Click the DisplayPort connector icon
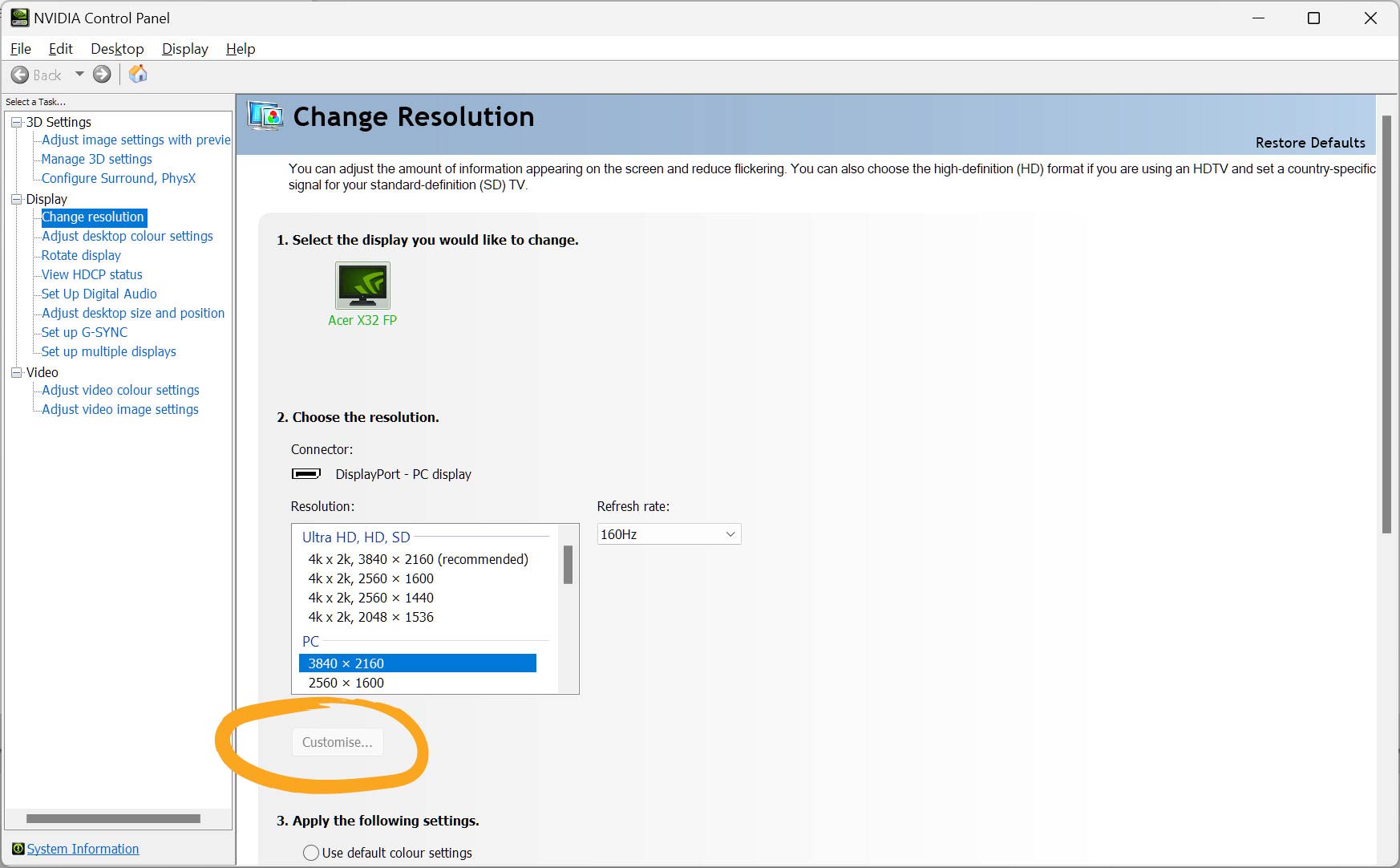The width and height of the screenshot is (1400, 868). pyautogui.click(x=305, y=473)
